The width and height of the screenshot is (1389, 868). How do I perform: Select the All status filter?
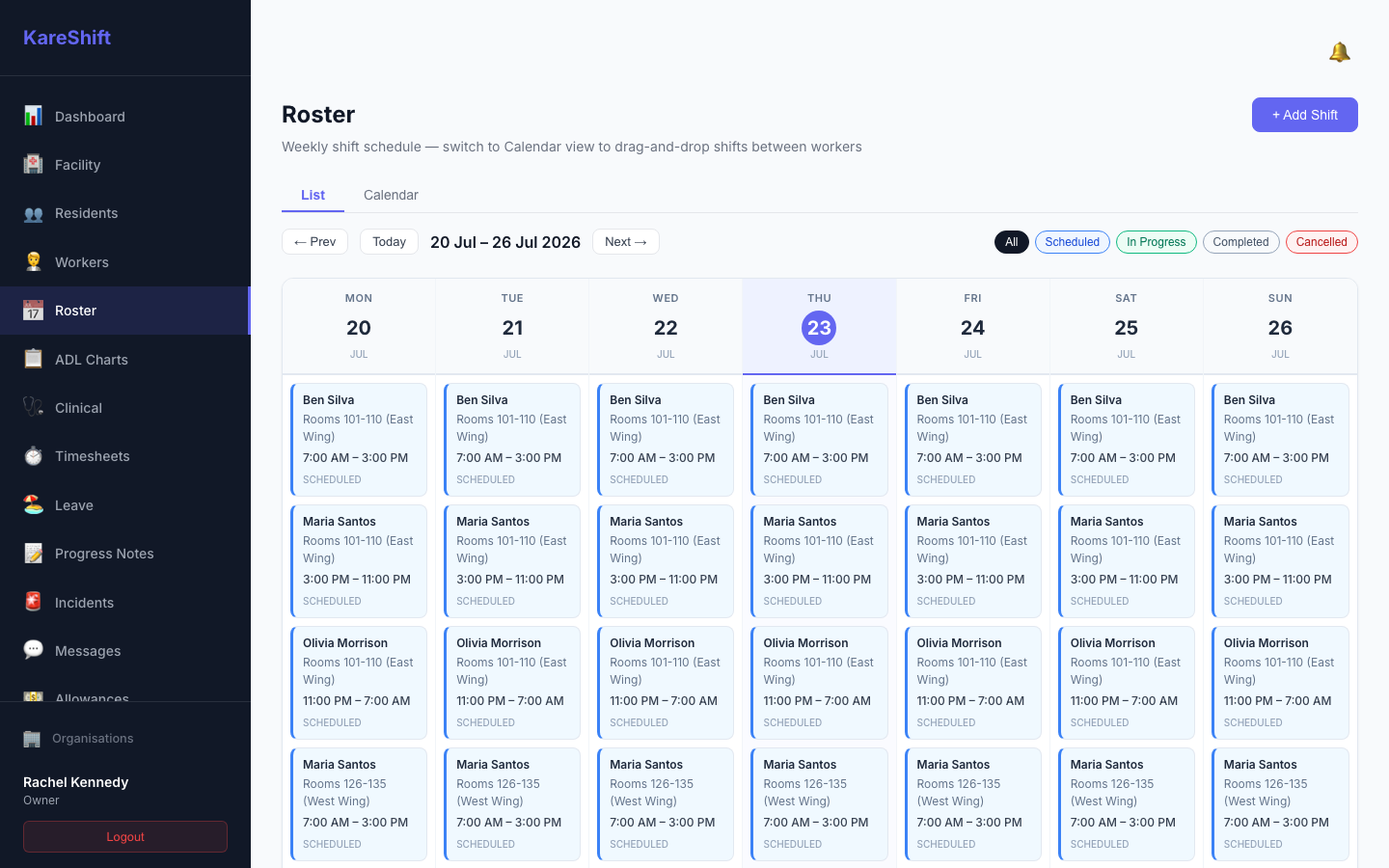tap(1011, 242)
